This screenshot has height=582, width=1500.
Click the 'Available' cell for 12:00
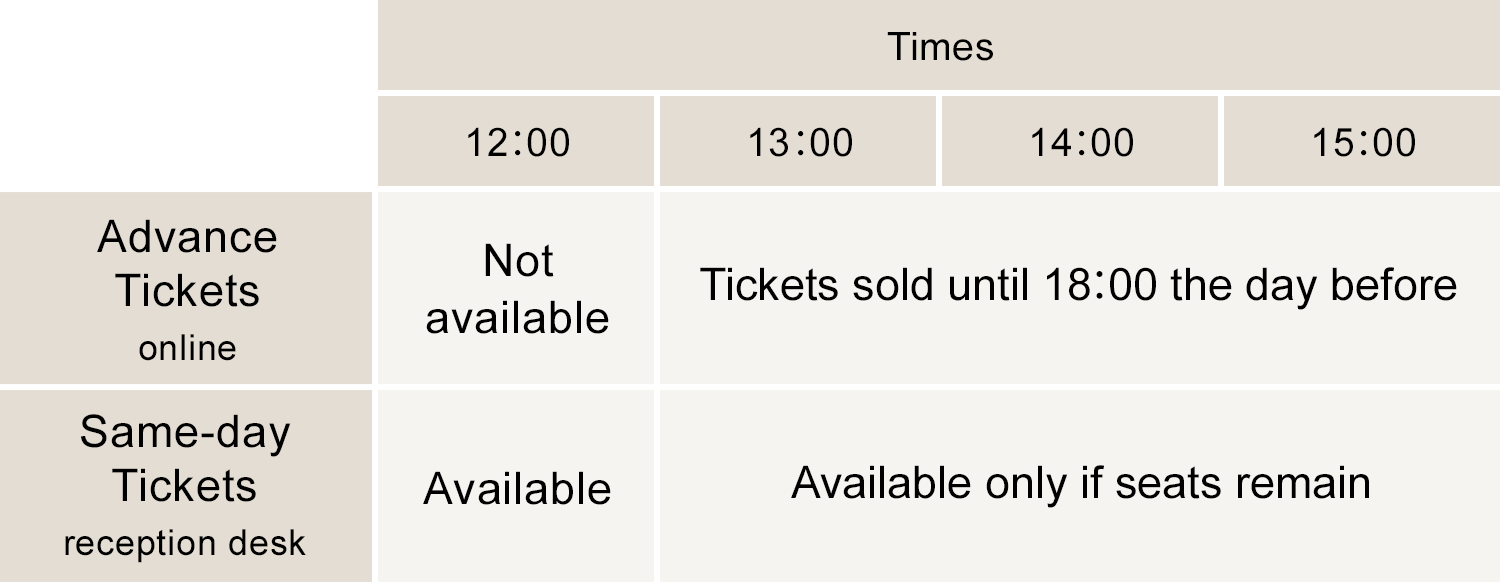[517, 486]
